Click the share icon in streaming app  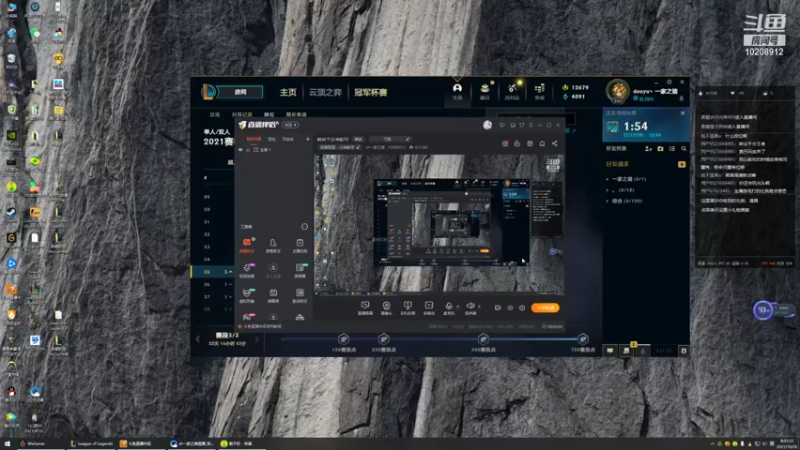pyautogui.click(x=555, y=143)
